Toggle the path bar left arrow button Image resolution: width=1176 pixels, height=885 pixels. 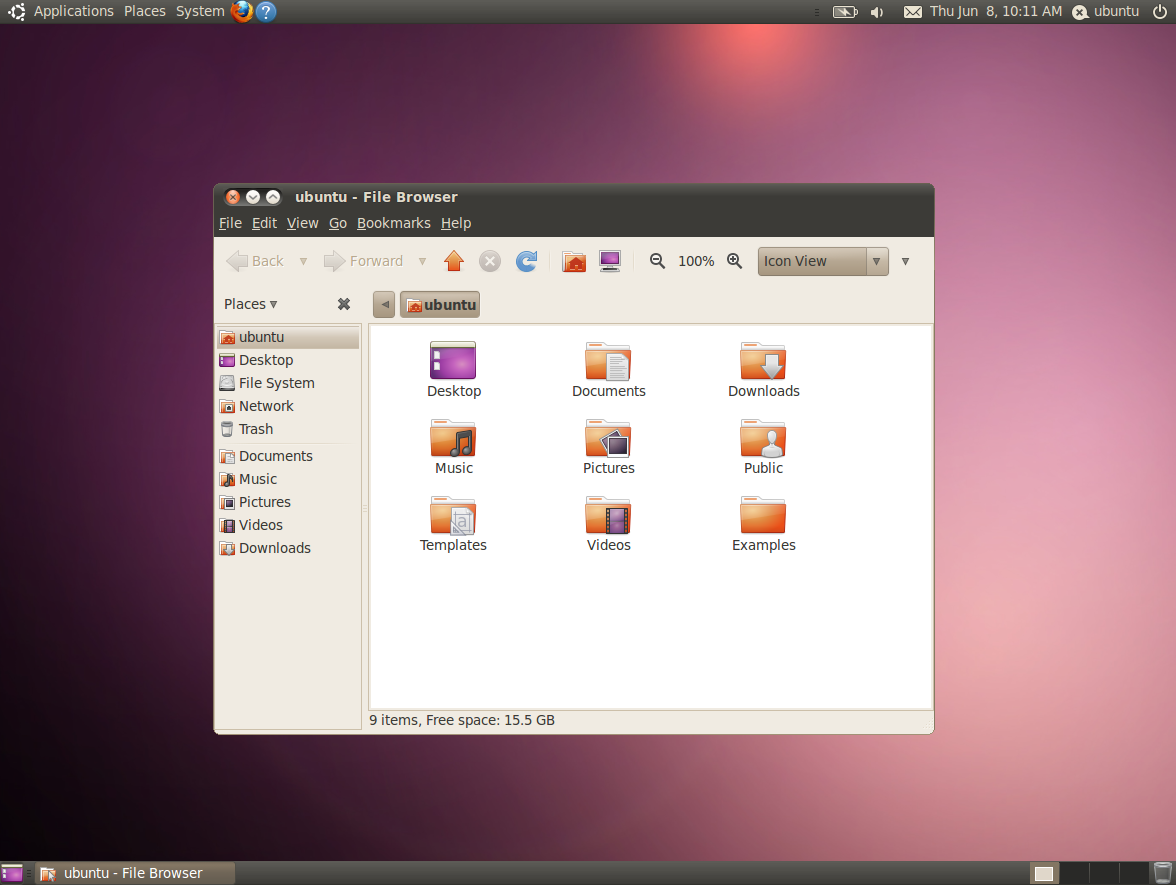coord(384,304)
